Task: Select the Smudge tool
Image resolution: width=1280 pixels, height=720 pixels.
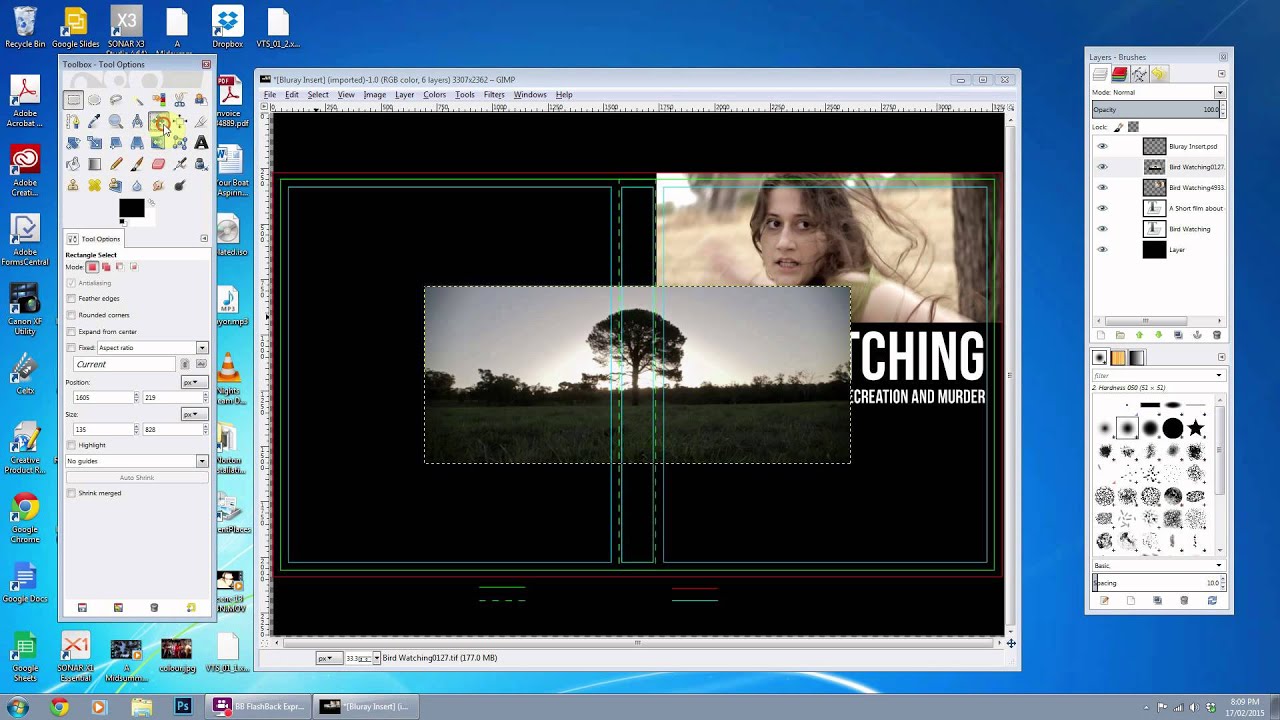Action: point(158,185)
